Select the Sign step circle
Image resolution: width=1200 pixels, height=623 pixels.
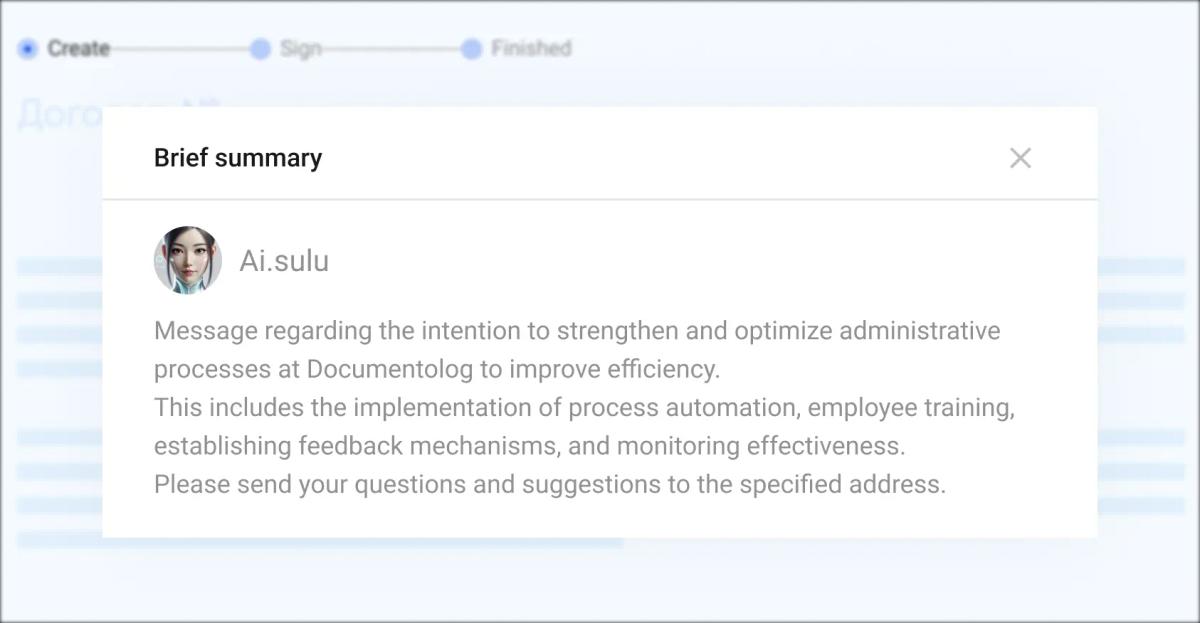click(260, 49)
